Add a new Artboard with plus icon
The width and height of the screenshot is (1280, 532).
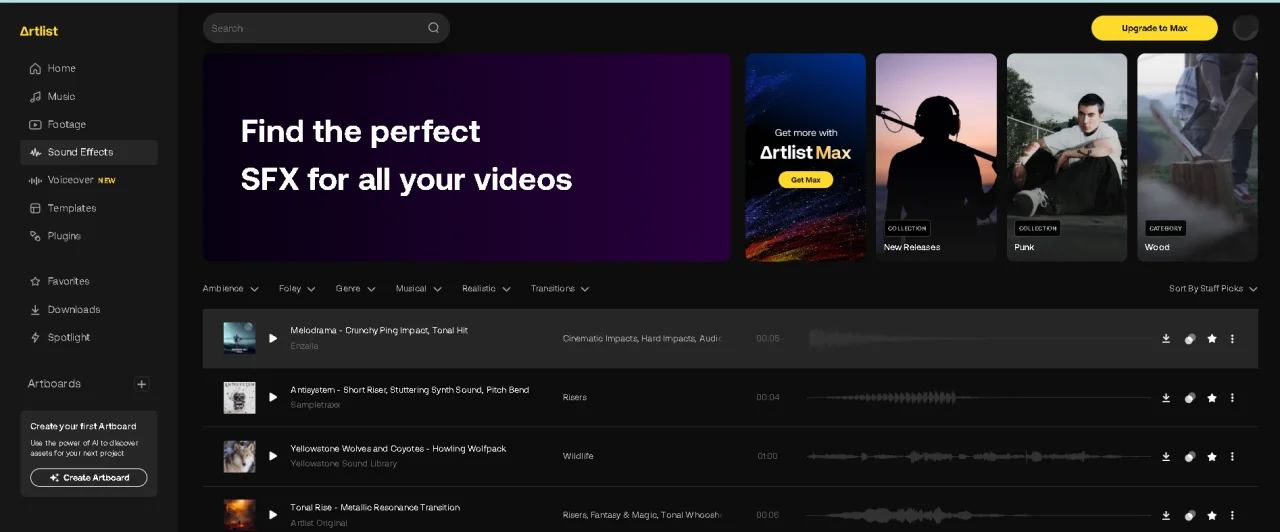pos(142,384)
